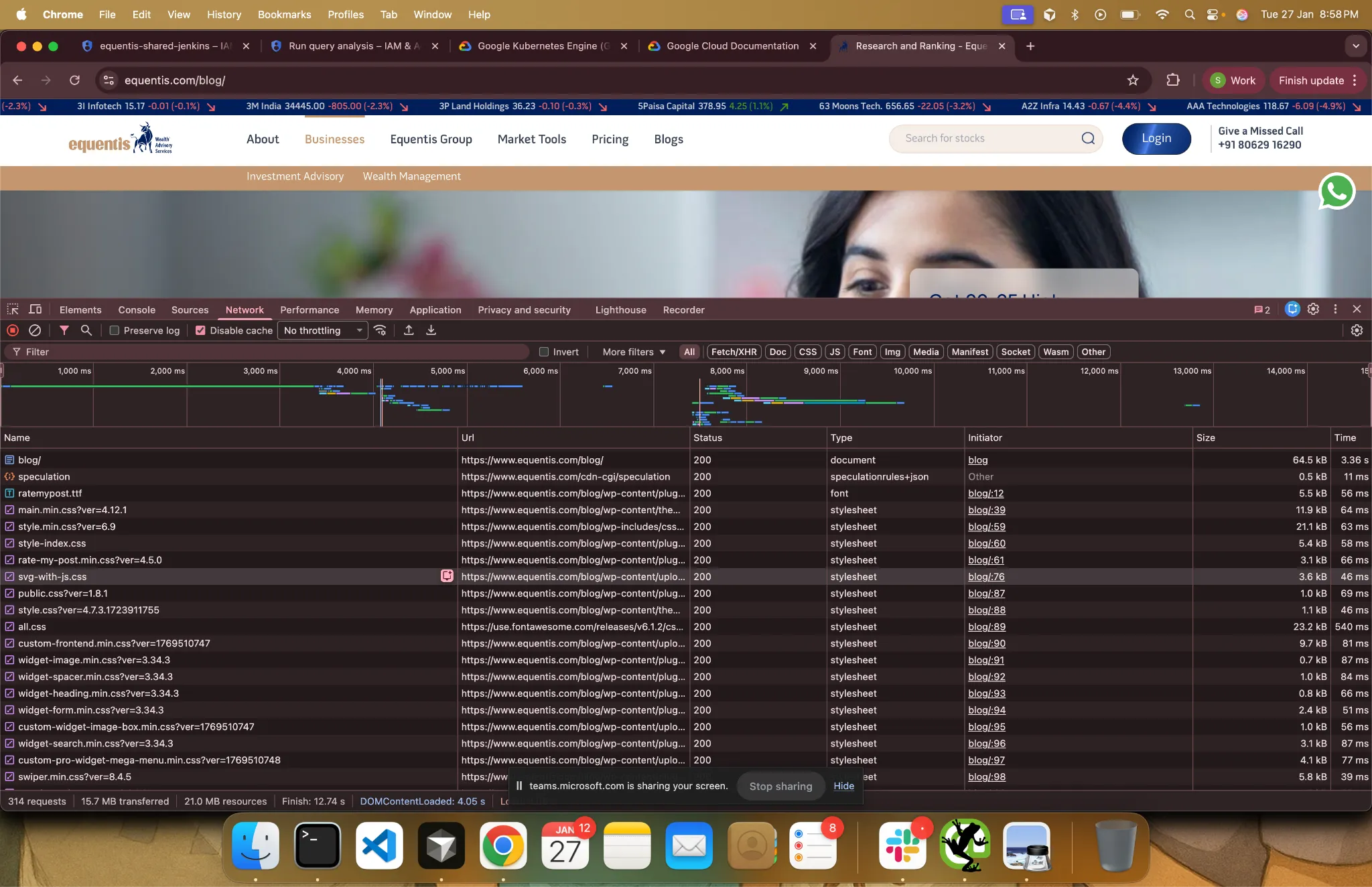The image size is (1372, 887).
Task: Switch to the Elements tab
Action: click(x=80, y=310)
